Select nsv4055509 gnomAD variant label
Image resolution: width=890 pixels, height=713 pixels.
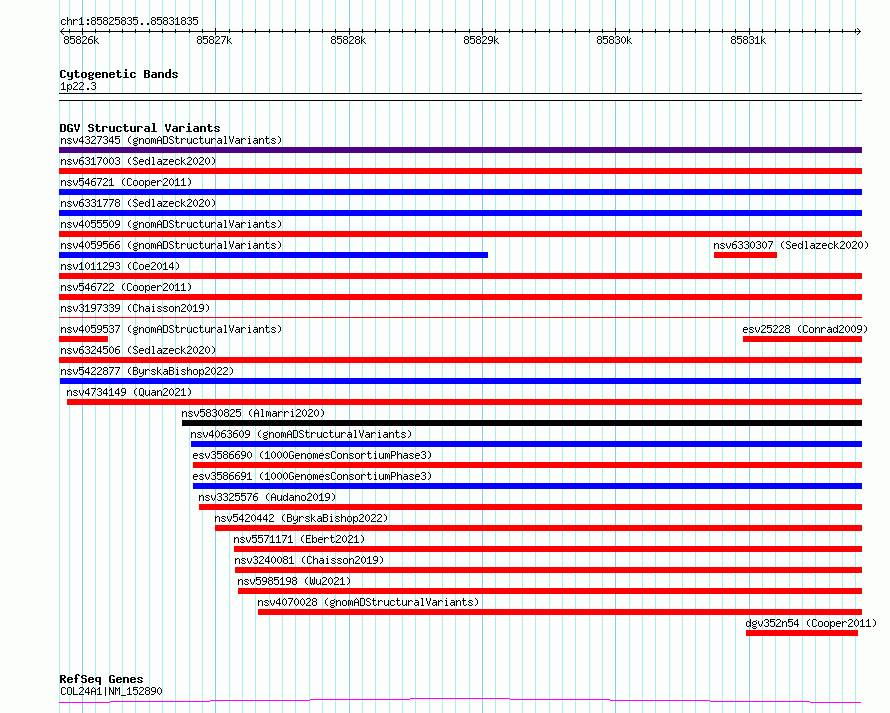coord(171,224)
